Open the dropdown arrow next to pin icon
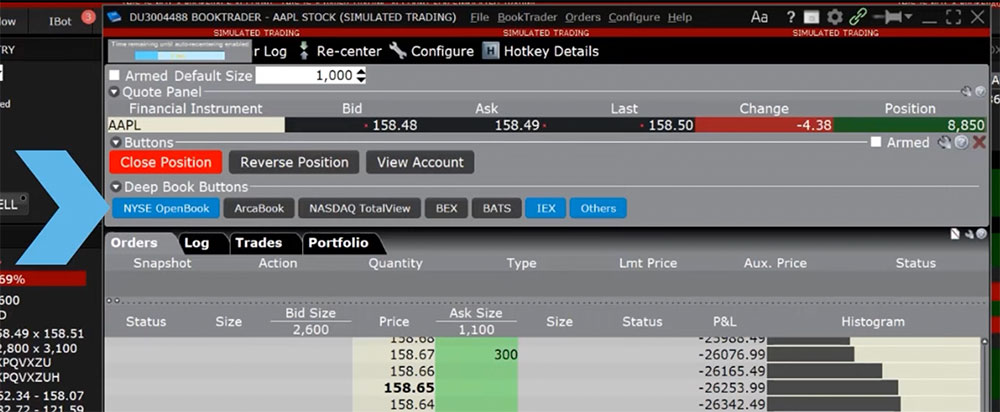1000x412 pixels. pos(908,17)
